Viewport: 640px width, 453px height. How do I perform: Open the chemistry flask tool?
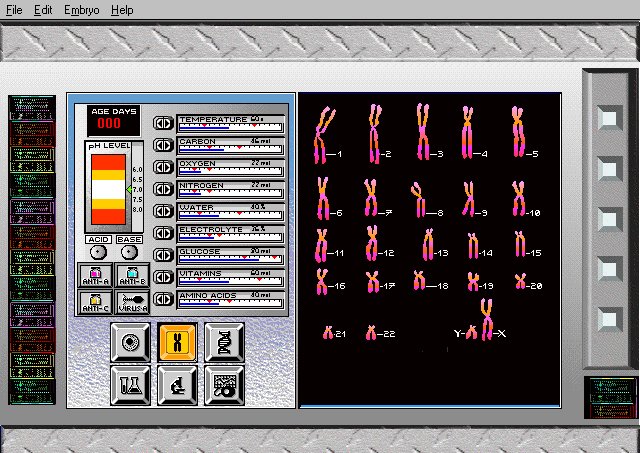coord(132,383)
